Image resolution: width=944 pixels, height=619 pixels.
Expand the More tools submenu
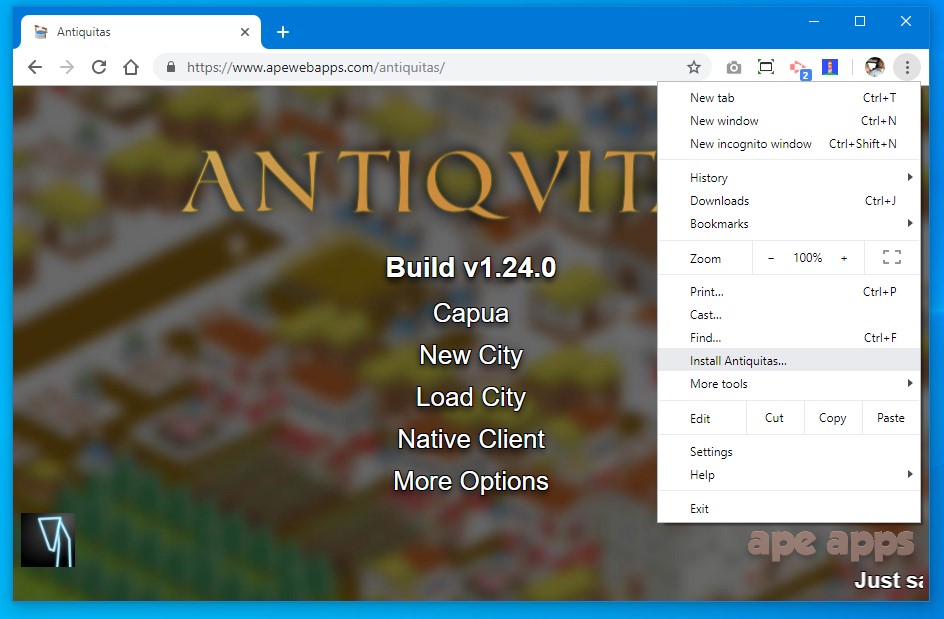[789, 384]
